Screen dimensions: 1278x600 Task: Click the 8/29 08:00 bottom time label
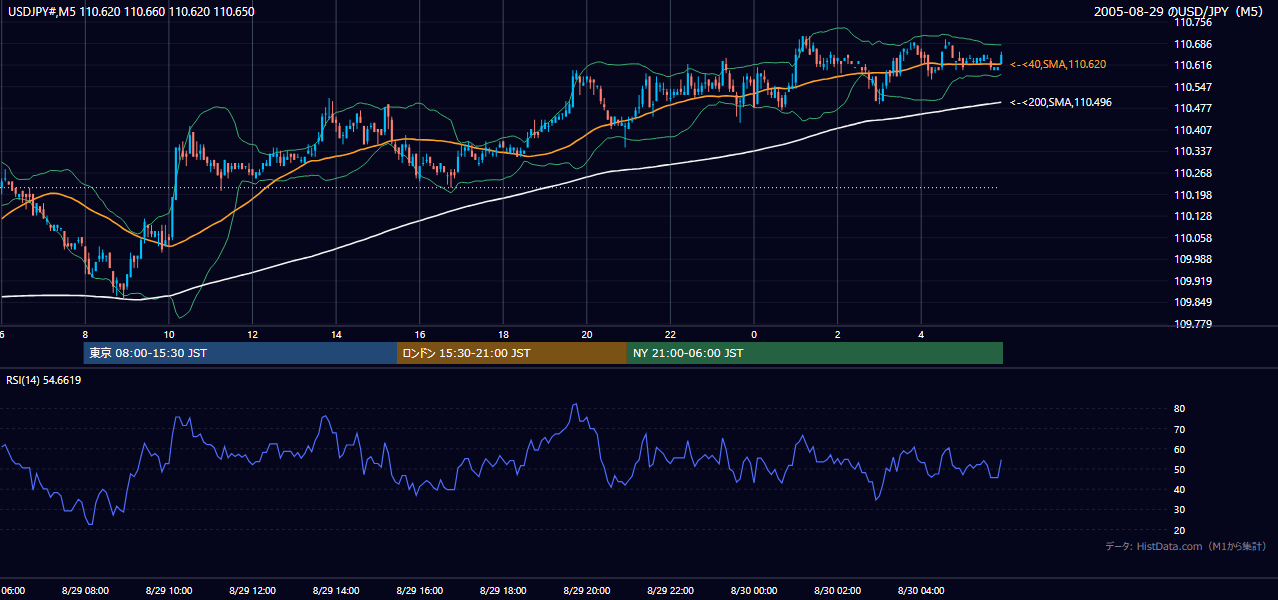pos(85,590)
